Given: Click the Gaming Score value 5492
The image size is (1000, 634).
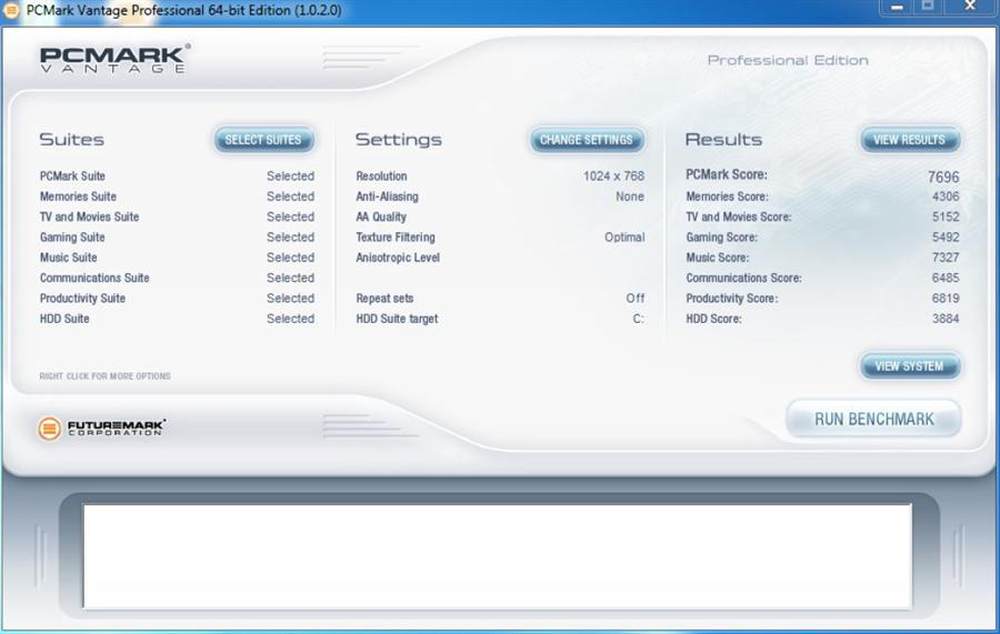Looking at the screenshot, I should [945, 237].
